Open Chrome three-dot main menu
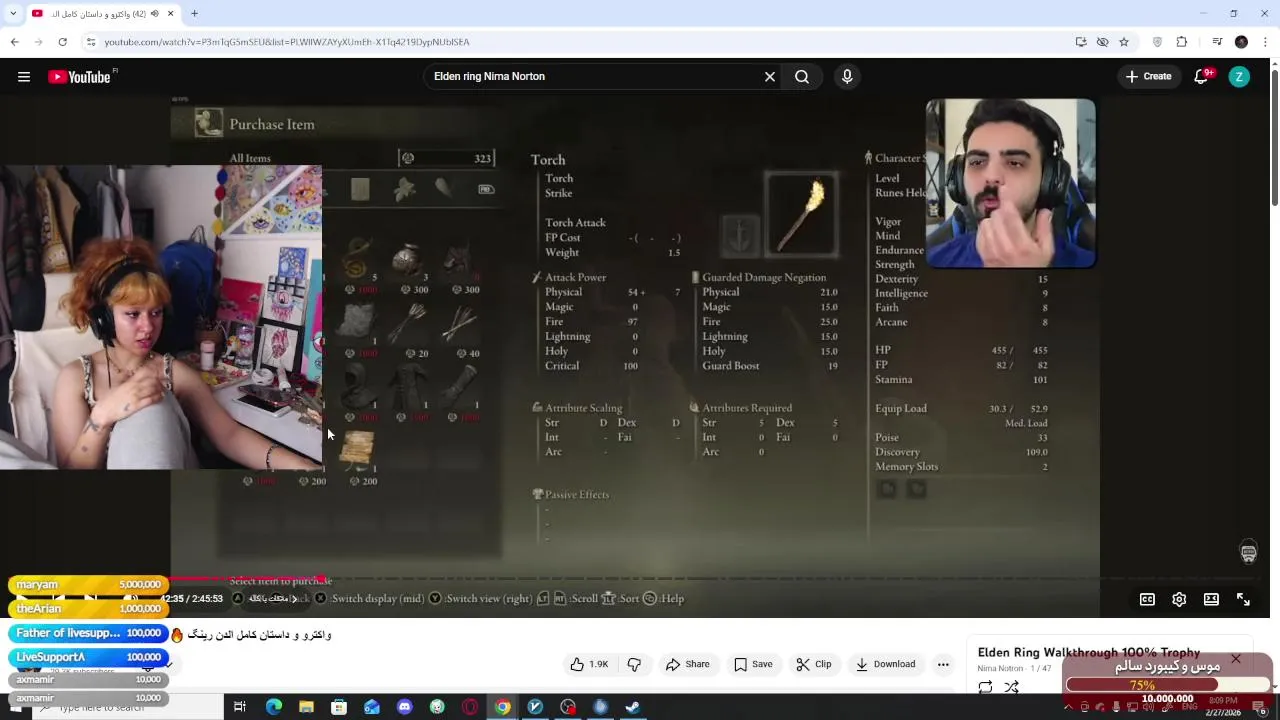Screen dimensions: 1280x720 (x=1265, y=42)
